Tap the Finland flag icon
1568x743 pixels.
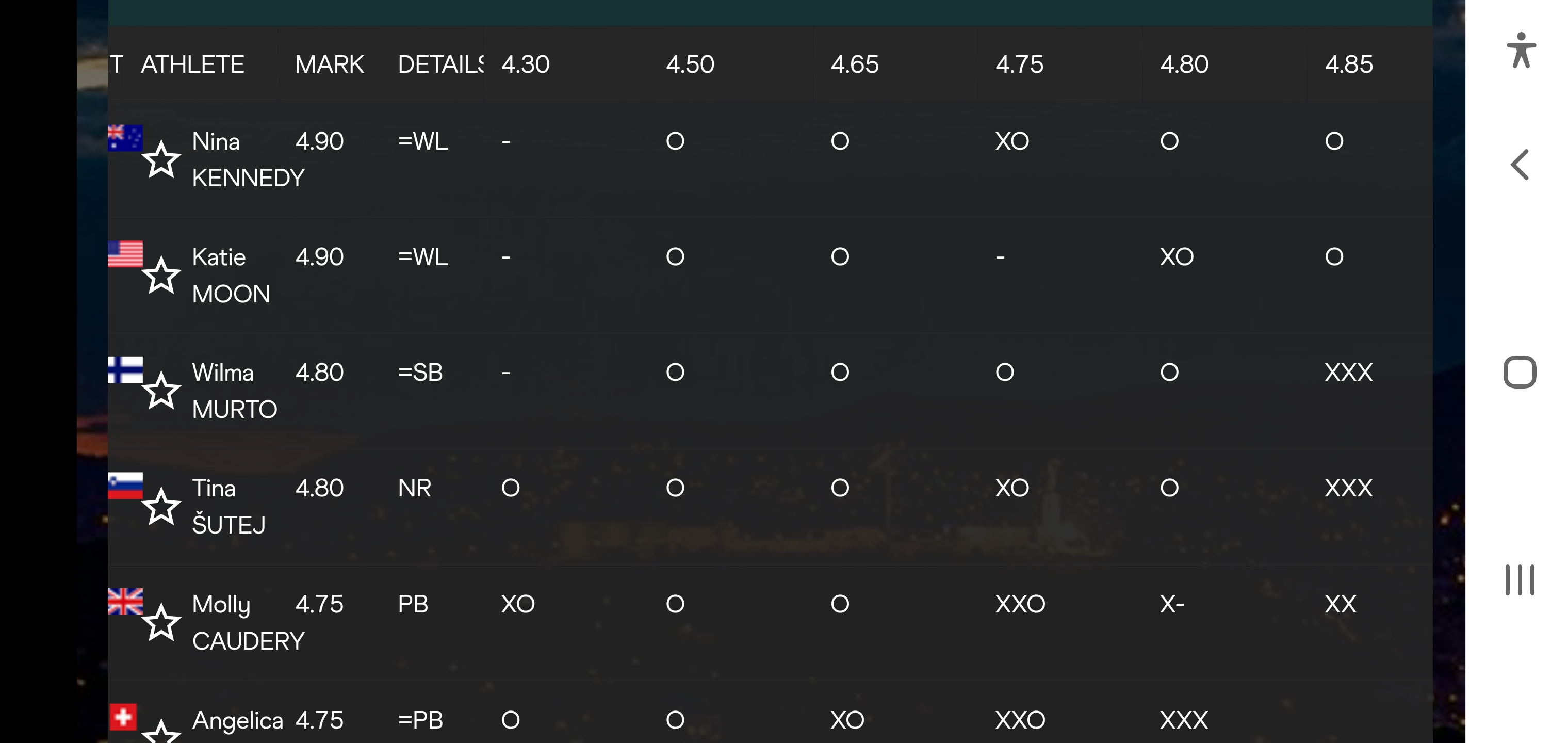tap(125, 369)
